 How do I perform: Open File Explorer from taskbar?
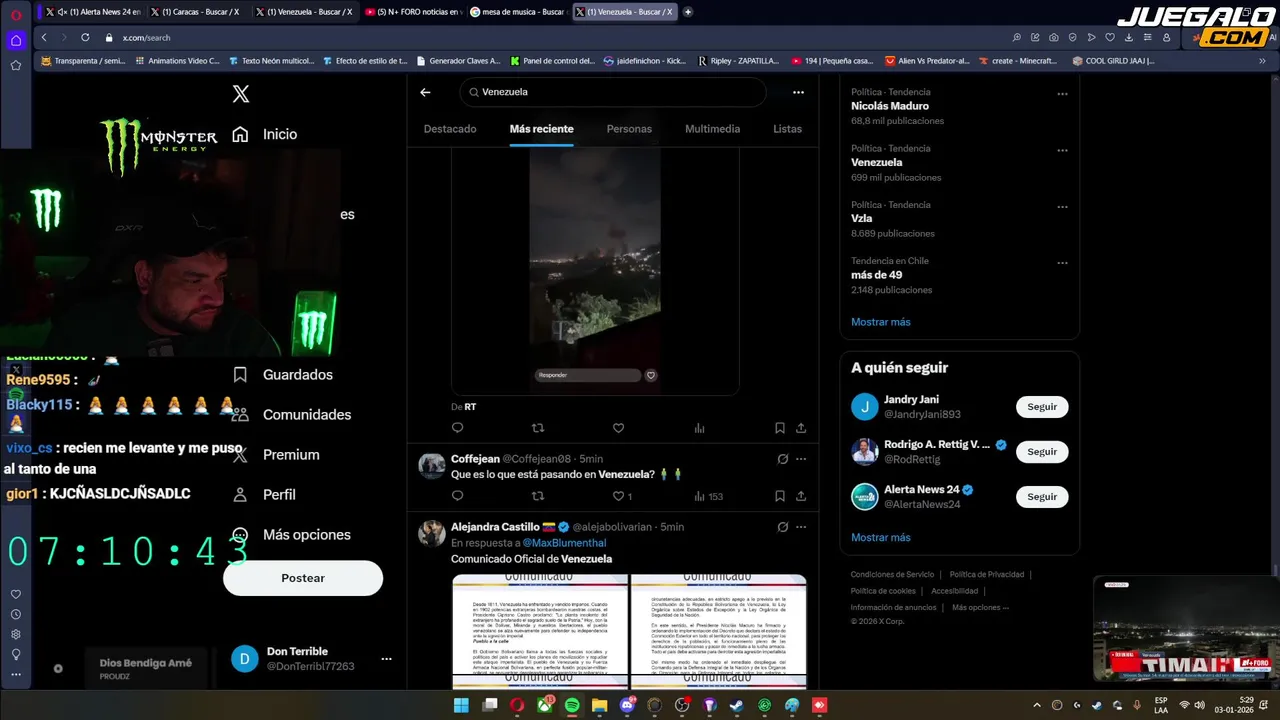click(x=599, y=705)
